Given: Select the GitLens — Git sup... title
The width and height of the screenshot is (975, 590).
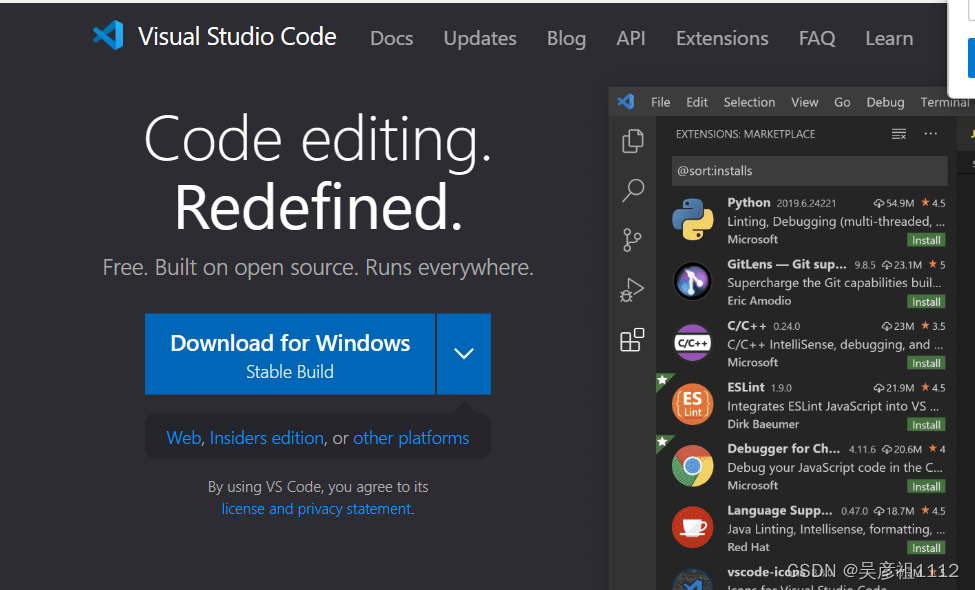Looking at the screenshot, I should (787, 264).
